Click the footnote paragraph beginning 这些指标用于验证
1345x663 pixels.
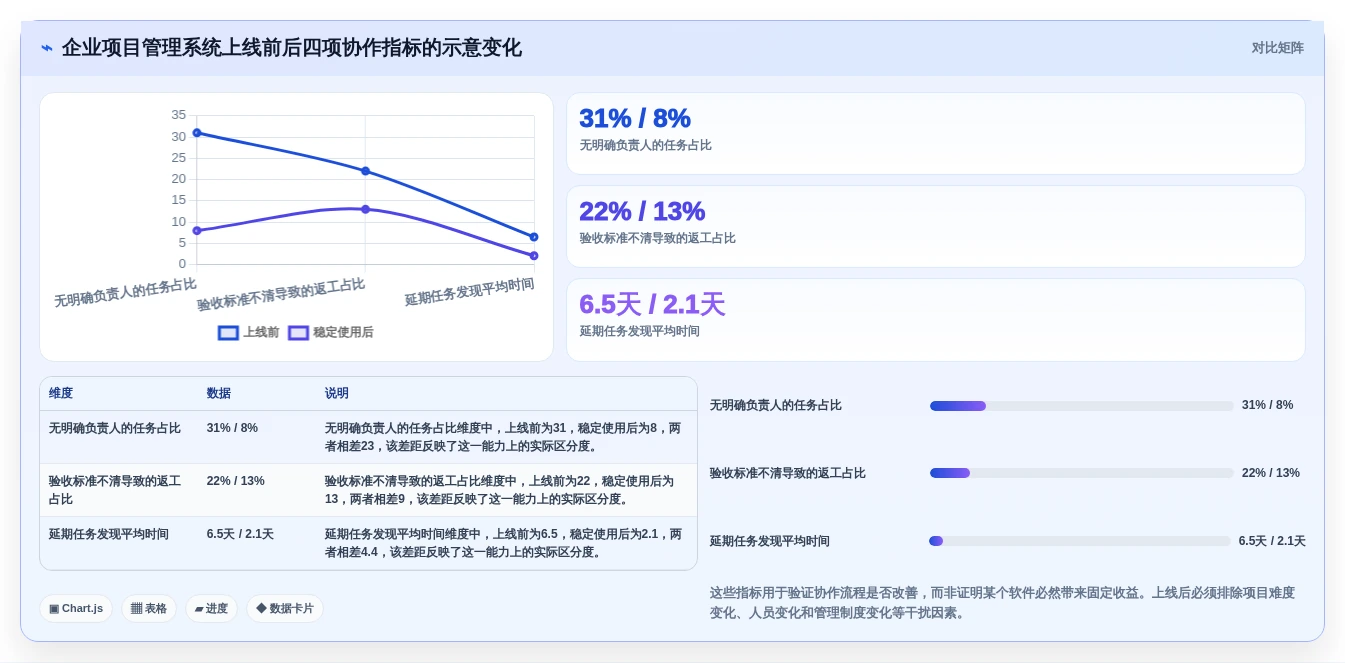point(1002,603)
